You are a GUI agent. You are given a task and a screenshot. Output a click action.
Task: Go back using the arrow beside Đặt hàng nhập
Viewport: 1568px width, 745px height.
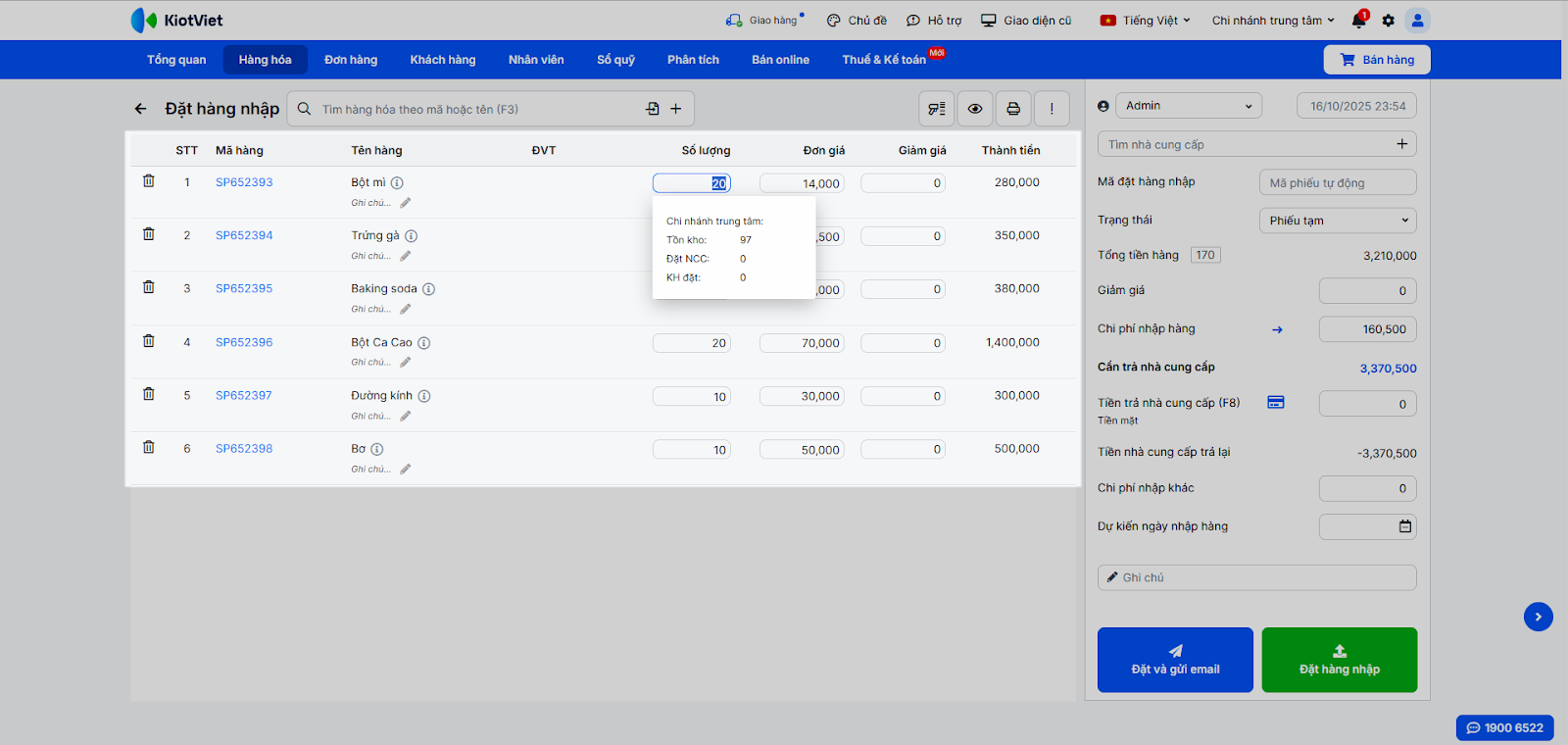coord(141,109)
